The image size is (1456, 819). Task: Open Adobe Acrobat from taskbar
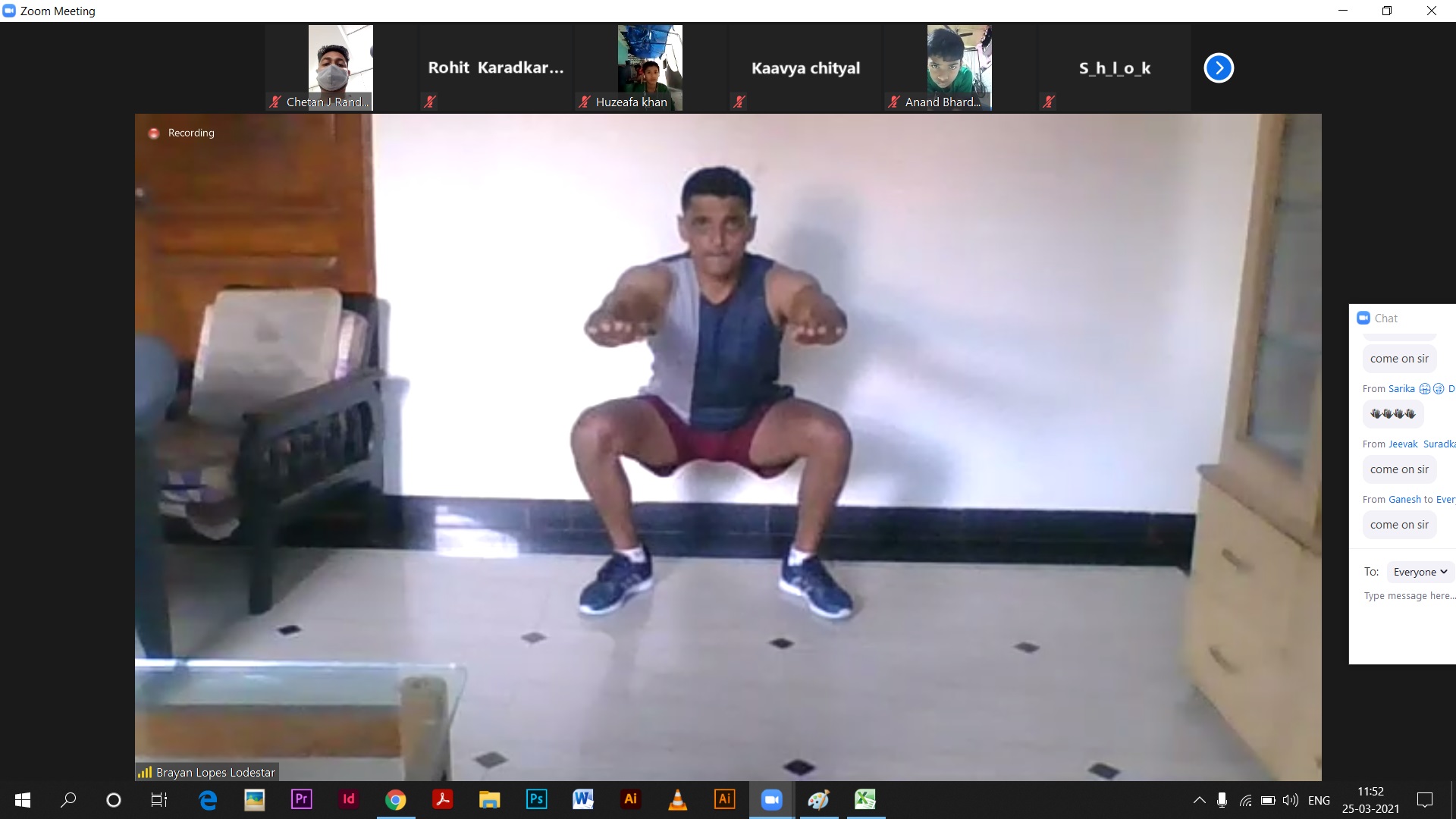443,800
